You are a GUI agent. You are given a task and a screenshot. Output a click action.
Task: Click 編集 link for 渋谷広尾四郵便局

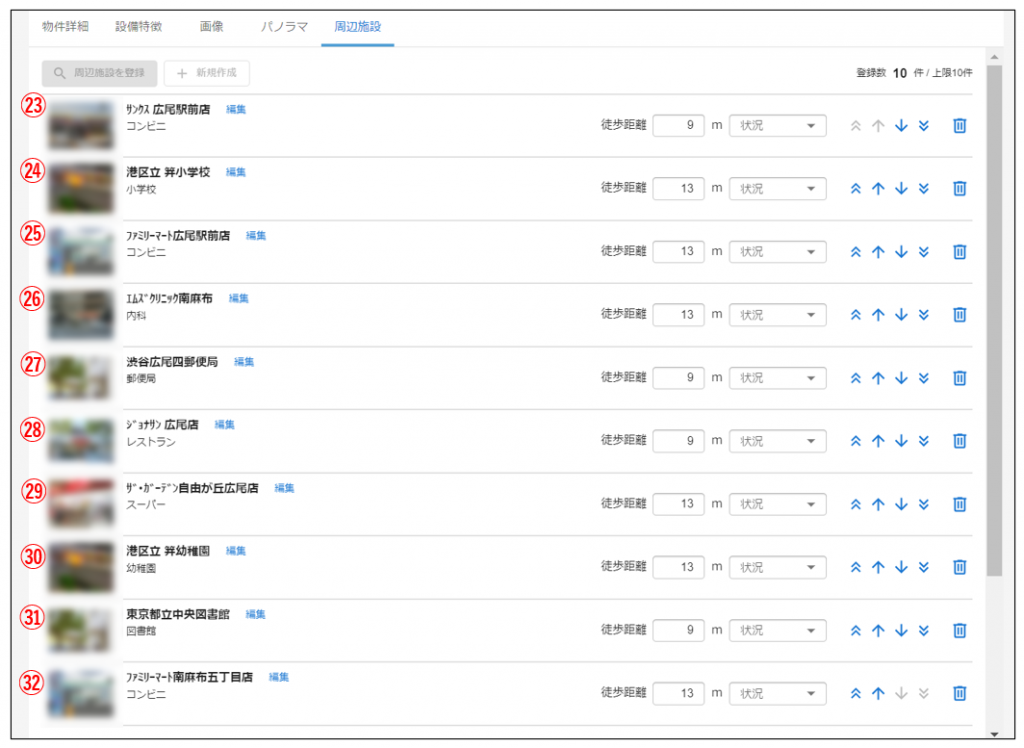coord(244,361)
